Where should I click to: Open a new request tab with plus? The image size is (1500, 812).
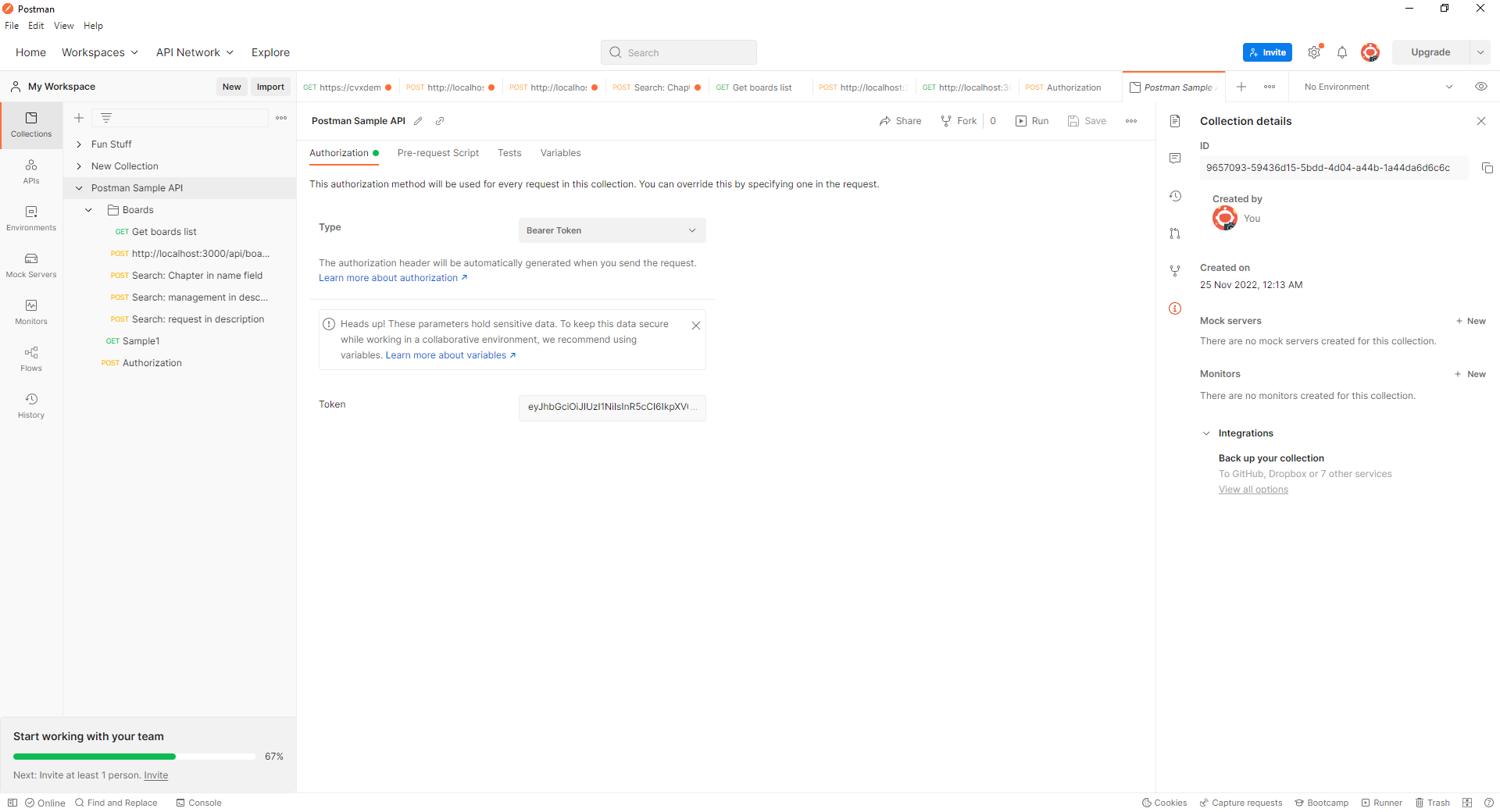coord(1241,87)
